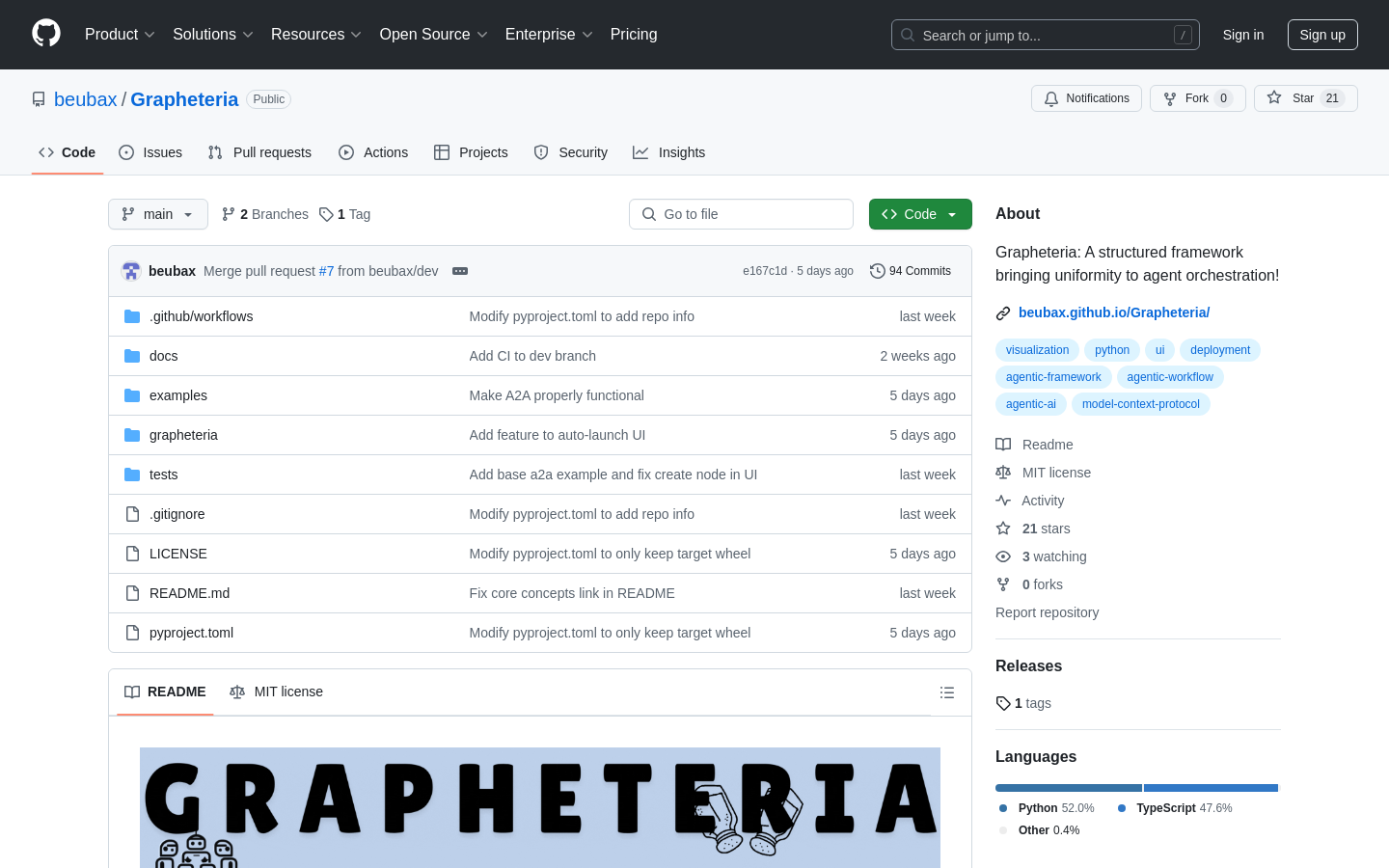Focus the Search or jump to field

pyautogui.click(x=1046, y=35)
